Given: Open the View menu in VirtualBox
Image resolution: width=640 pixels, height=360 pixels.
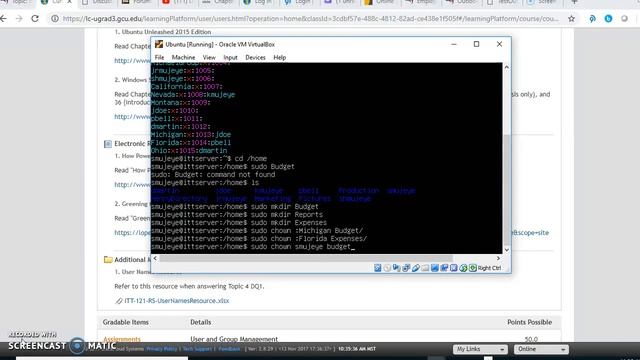Looking at the screenshot, I should 209,58.
